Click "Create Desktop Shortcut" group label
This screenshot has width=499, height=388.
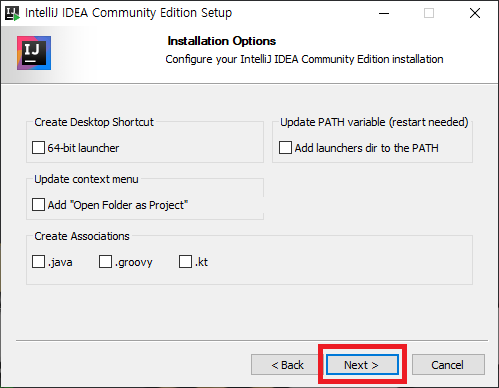click(x=94, y=122)
